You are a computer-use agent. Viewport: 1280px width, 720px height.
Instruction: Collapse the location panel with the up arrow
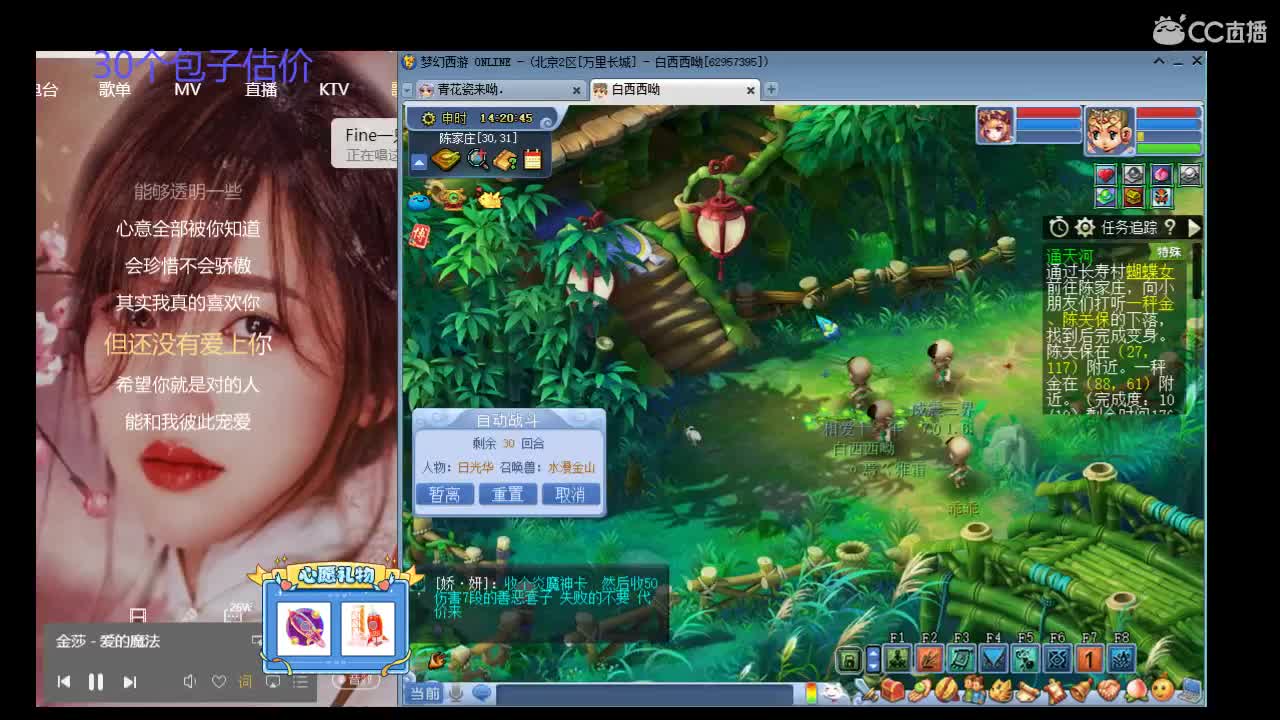(x=419, y=161)
